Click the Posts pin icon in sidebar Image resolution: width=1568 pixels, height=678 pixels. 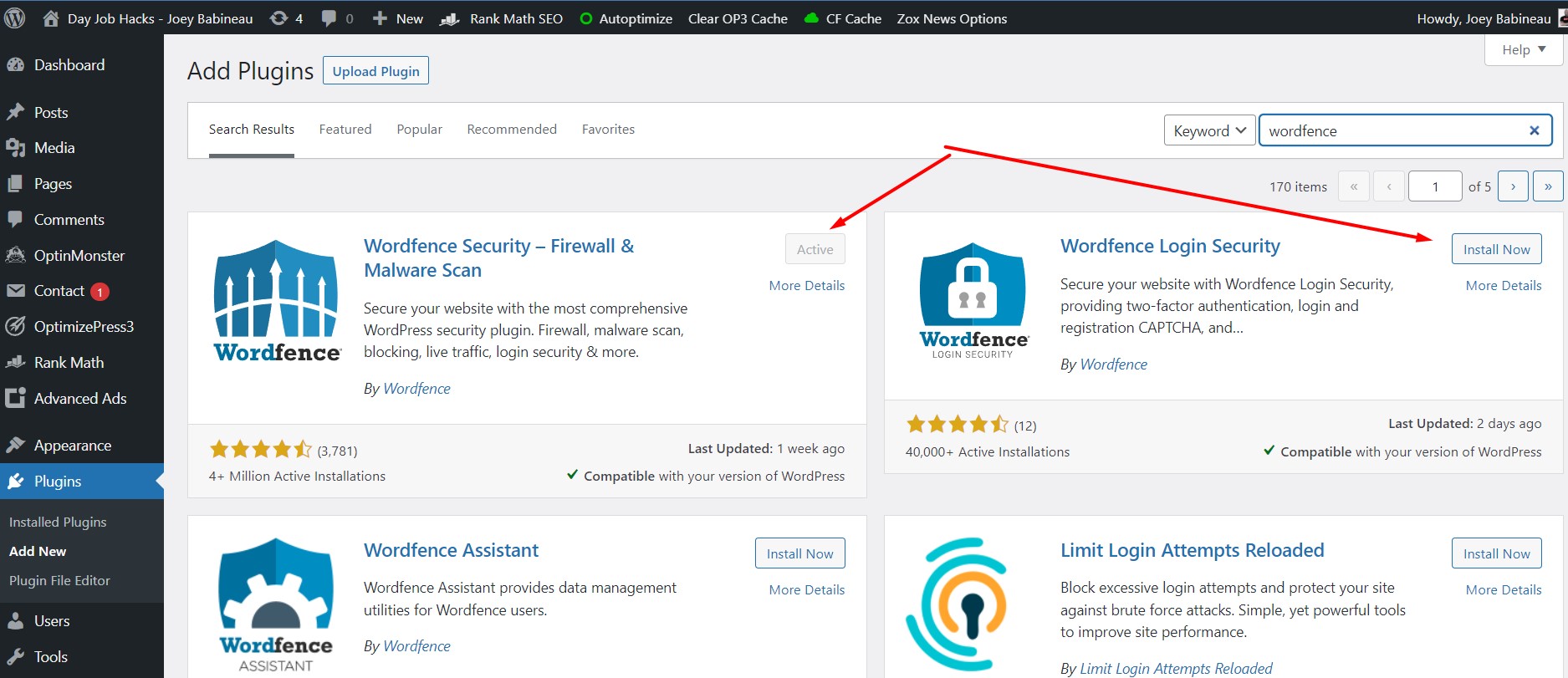tap(15, 112)
